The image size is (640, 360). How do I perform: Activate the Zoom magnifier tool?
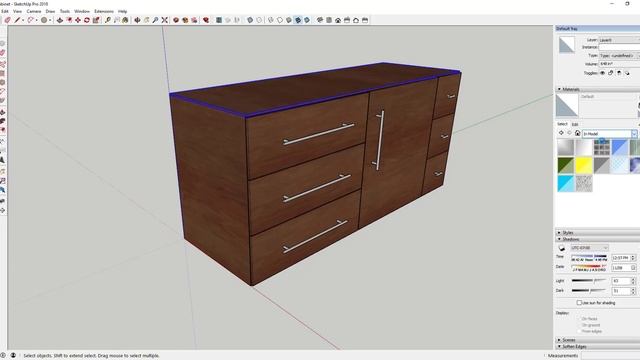coord(156,20)
